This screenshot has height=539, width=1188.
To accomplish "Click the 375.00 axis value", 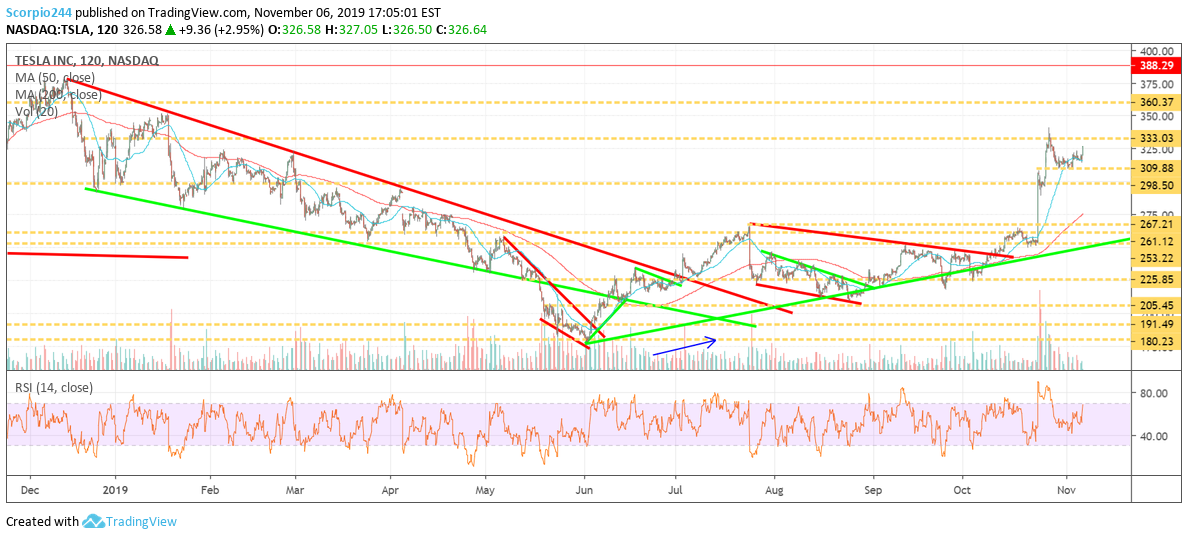I will coord(1157,83).
